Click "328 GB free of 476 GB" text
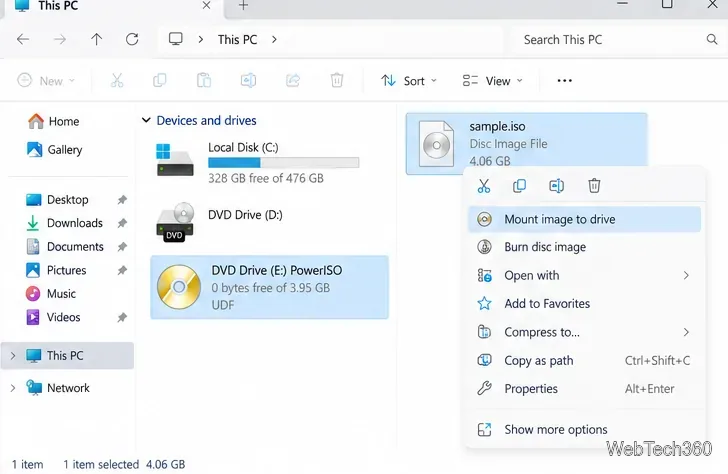Viewport: 728px width, 474px height. (266, 178)
